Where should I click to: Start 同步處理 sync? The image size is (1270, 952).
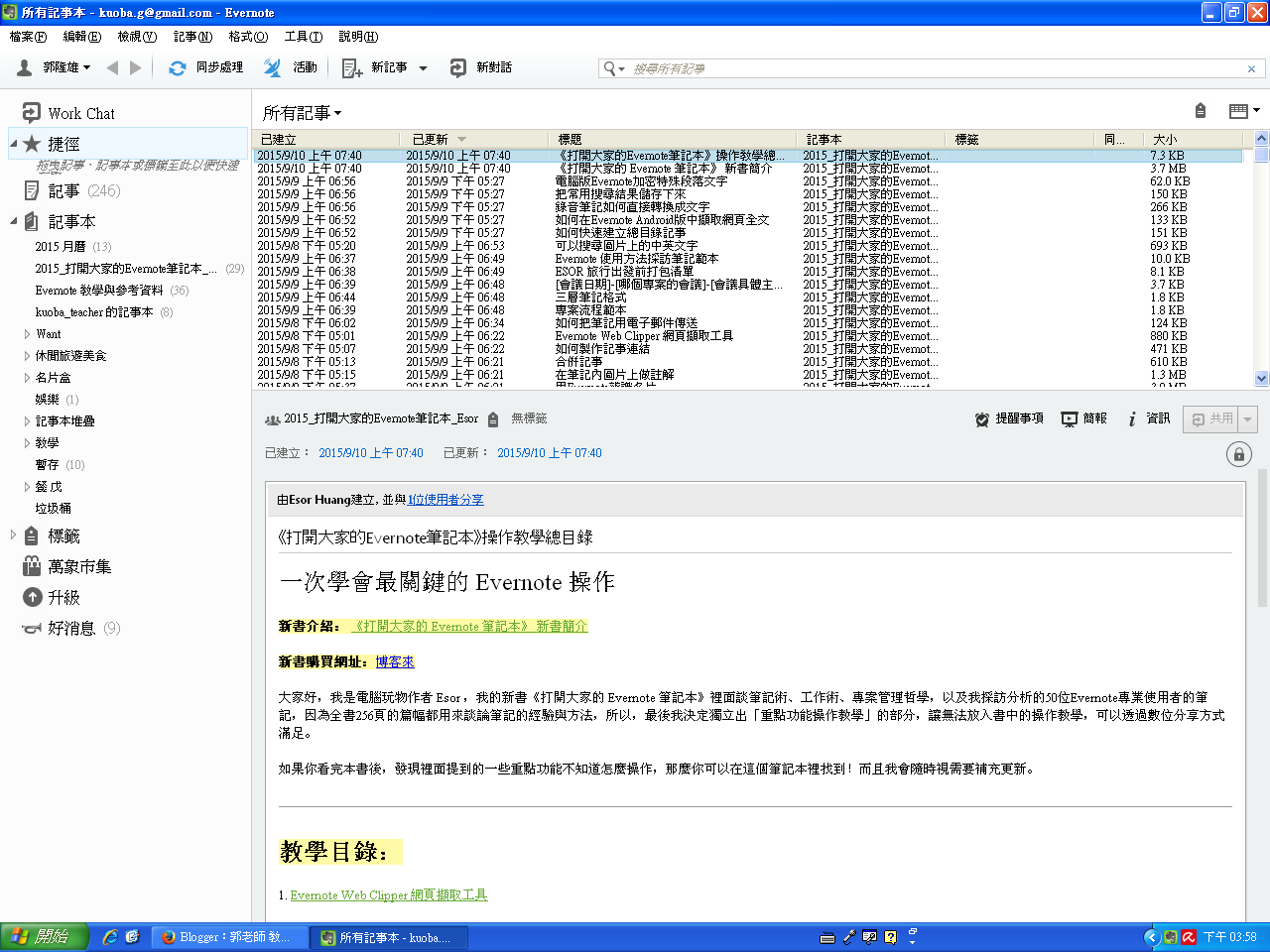click(205, 67)
